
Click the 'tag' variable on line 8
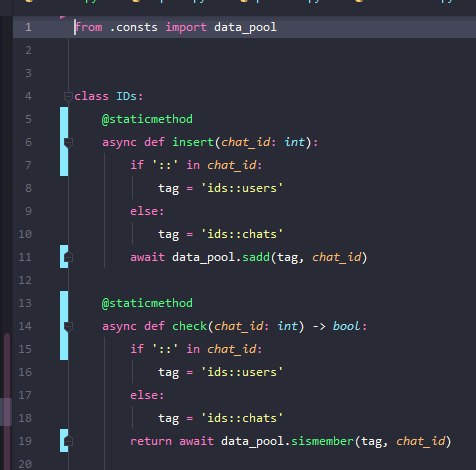click(168, 189)
